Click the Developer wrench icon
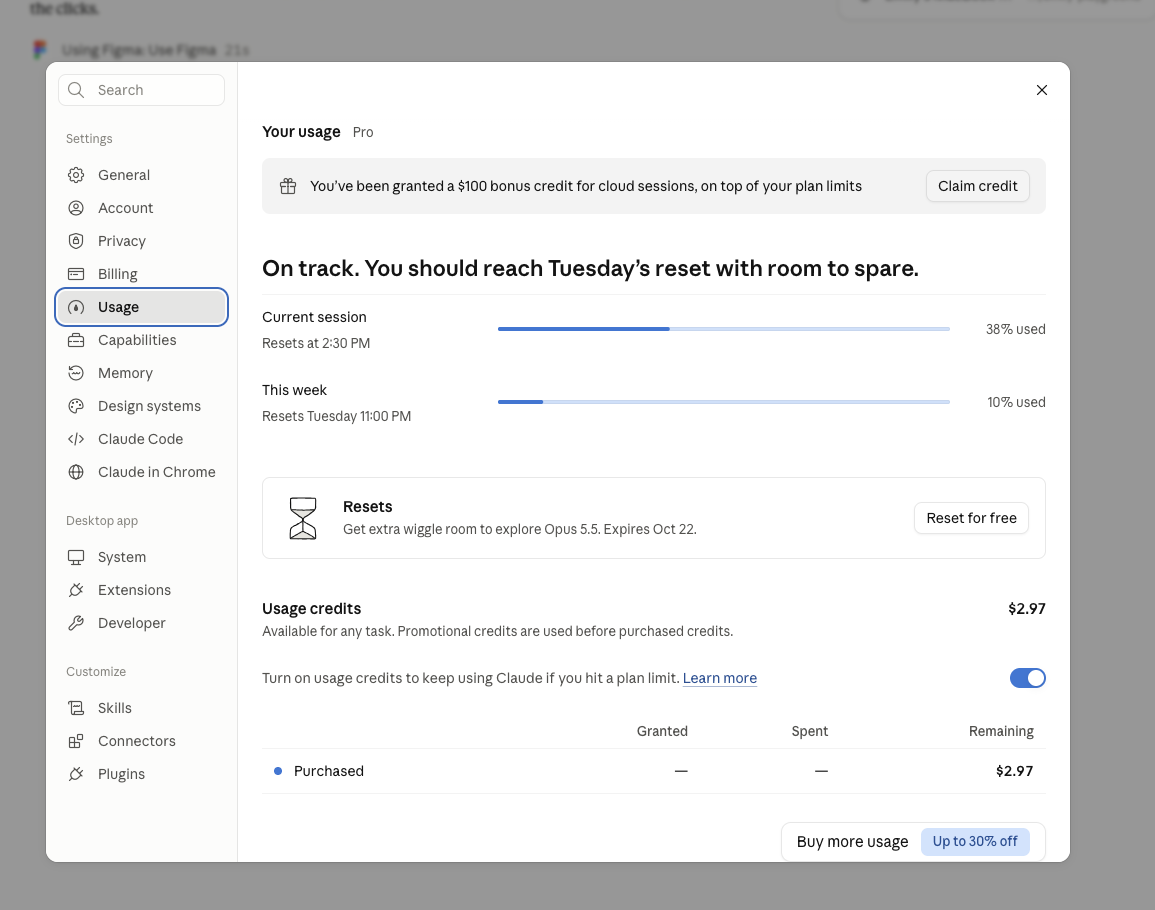The width and height of the screenshot is (1155, 910). (x=76, y=623)
